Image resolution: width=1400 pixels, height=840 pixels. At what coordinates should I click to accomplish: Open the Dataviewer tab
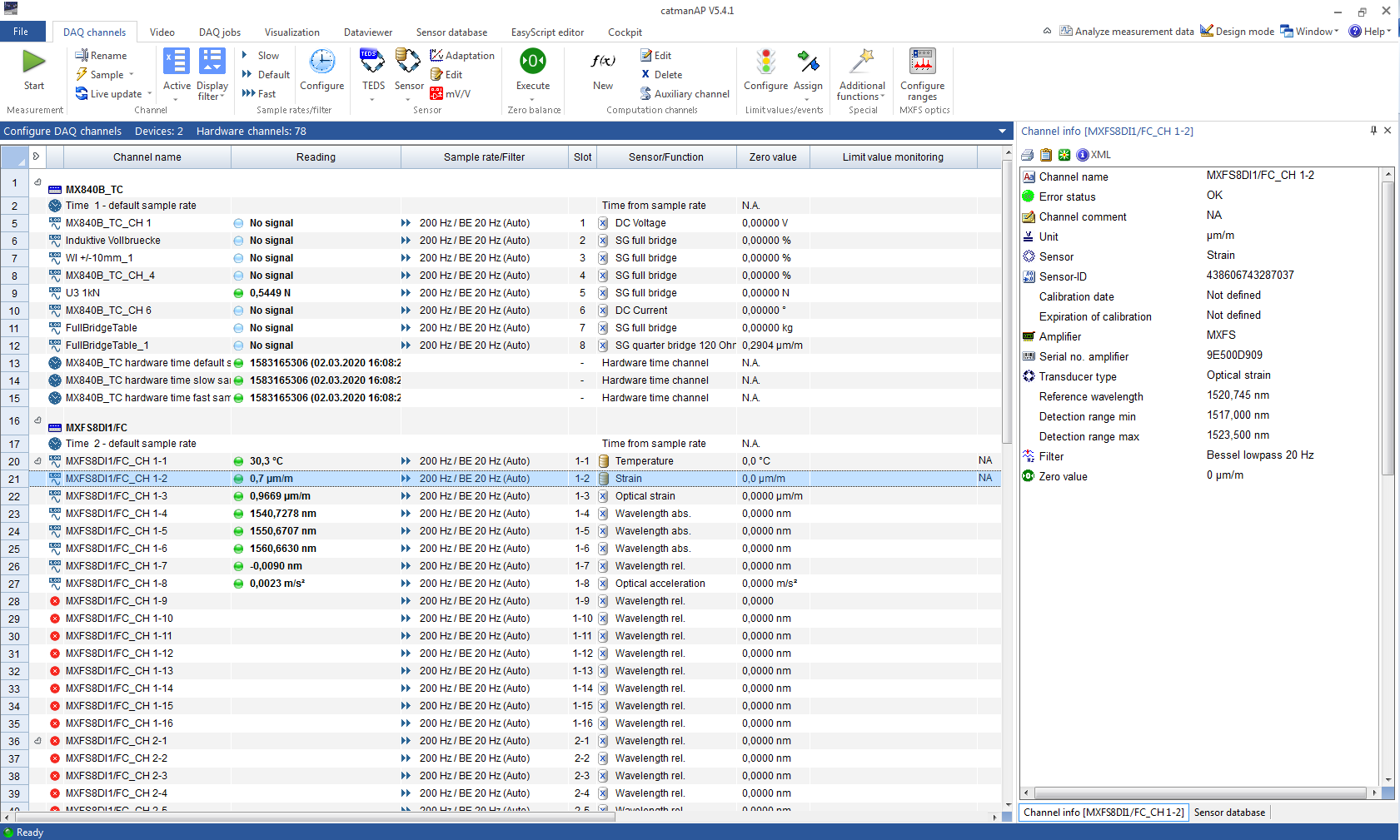point(368,32)
